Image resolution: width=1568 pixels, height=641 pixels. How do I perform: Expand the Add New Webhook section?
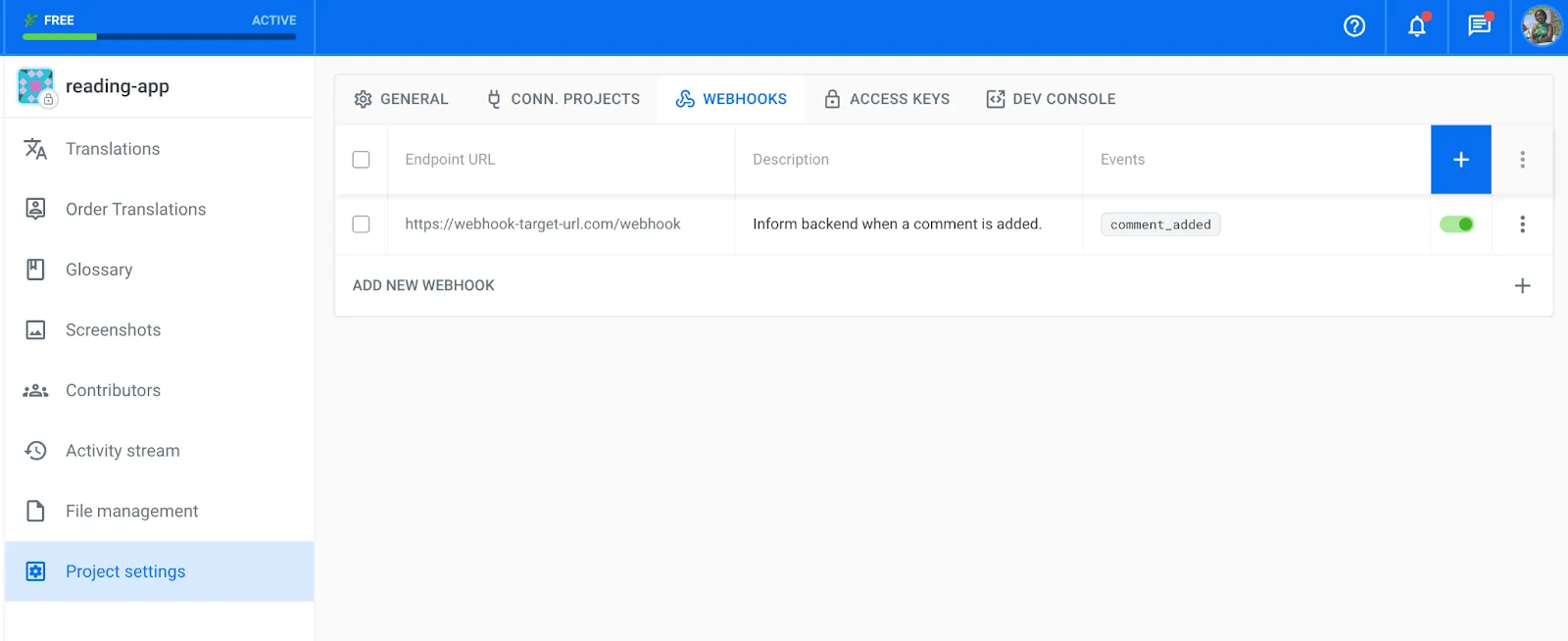(1522, 285)
